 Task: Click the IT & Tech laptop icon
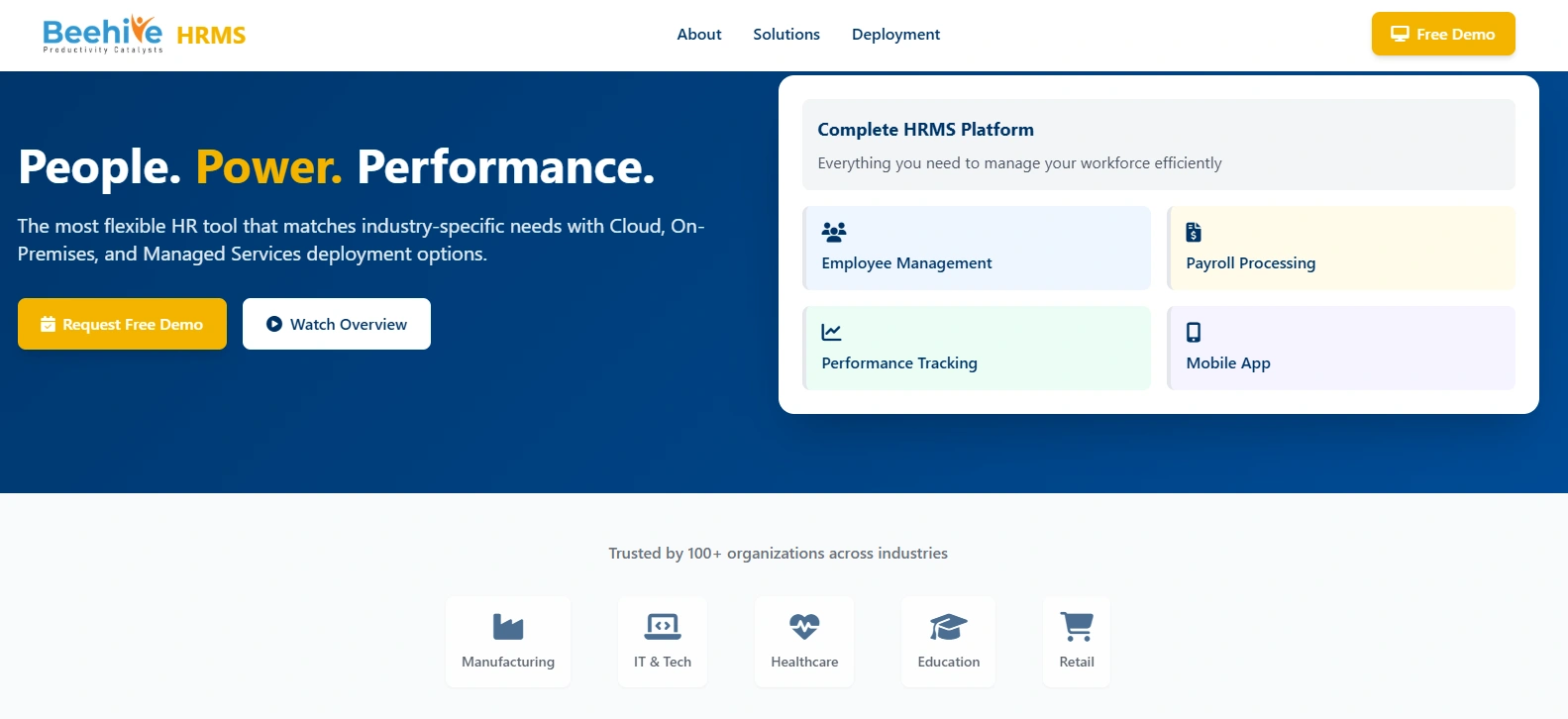(663, 626)
